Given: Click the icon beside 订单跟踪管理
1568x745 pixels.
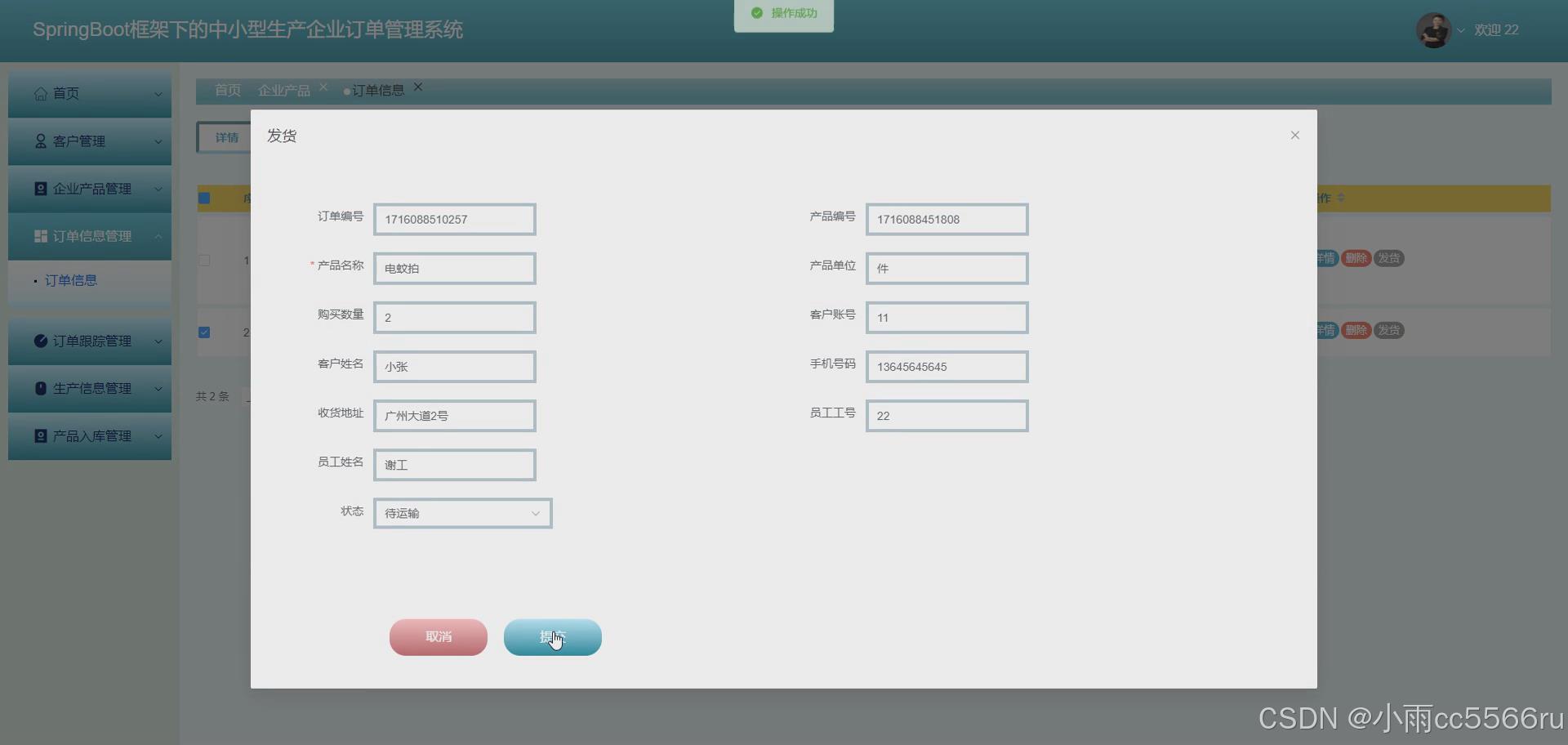Looking at the screenshot, I should pos(40,341).
